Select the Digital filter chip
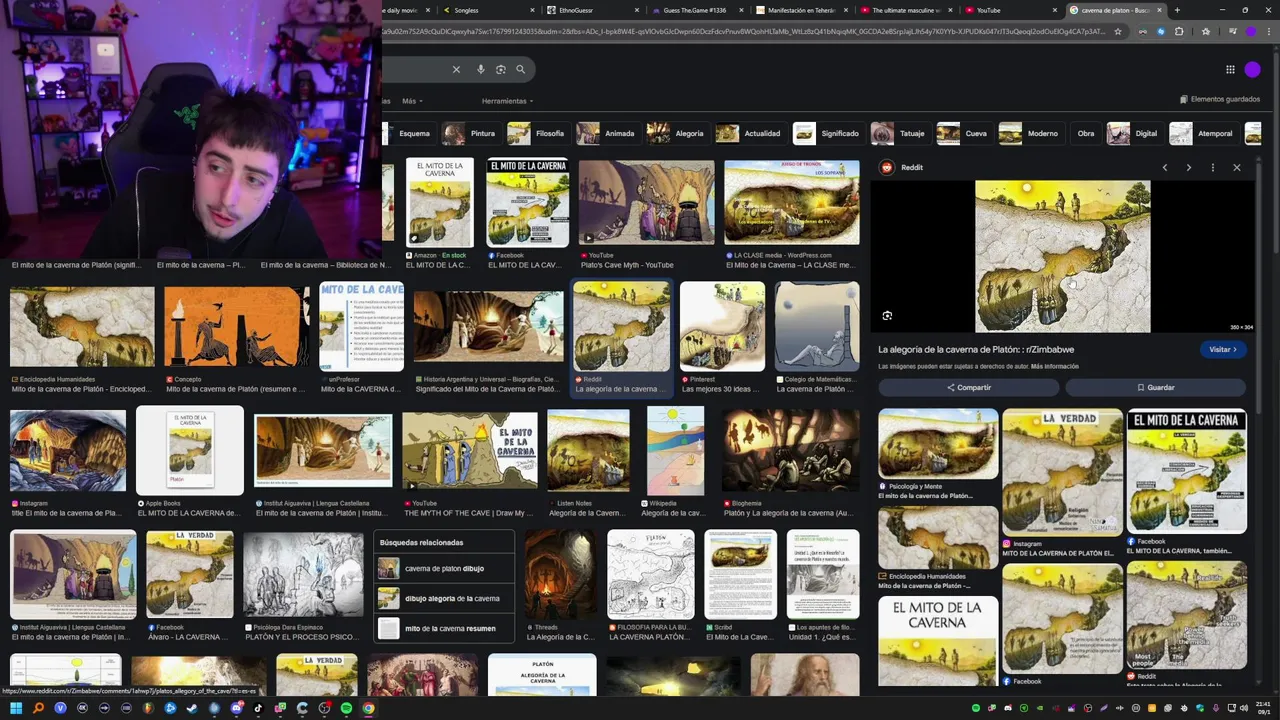Screen dimensions: 1280x720 1134,133
